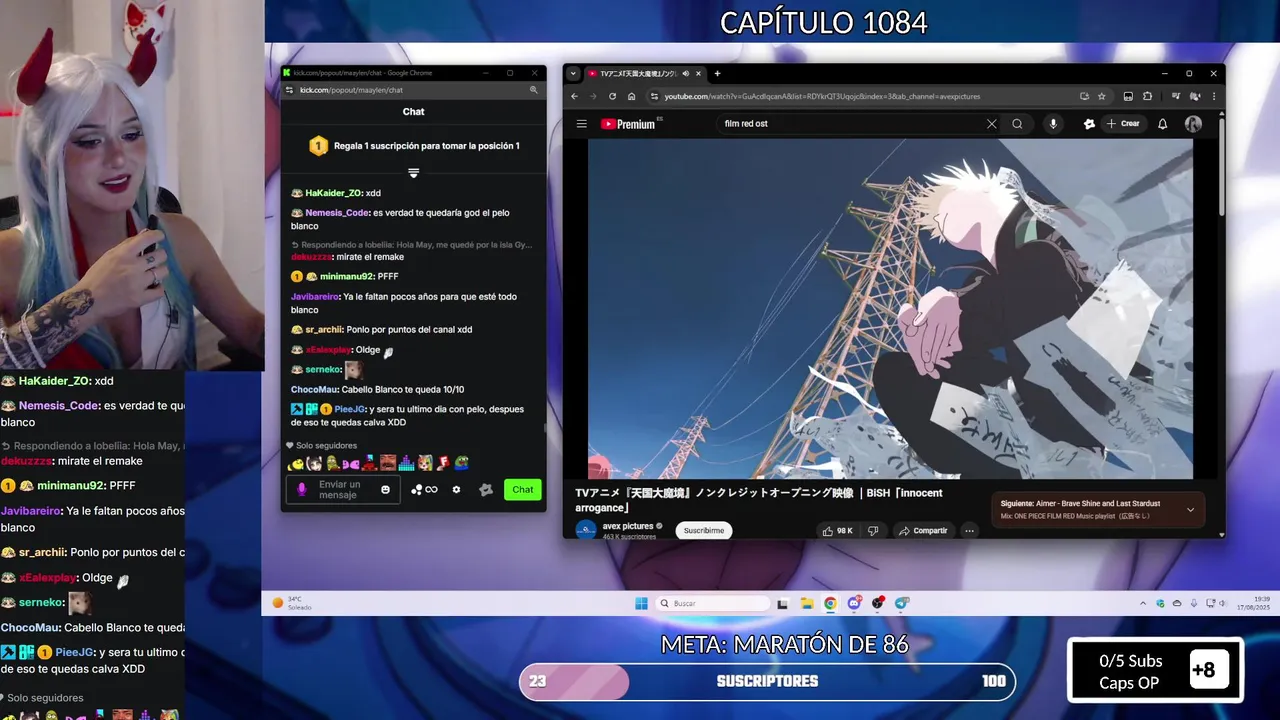This screenshot has width=1280, height=720.
Task: Click username sr_archii in Kick popout chat
Action: coord(324,329)
